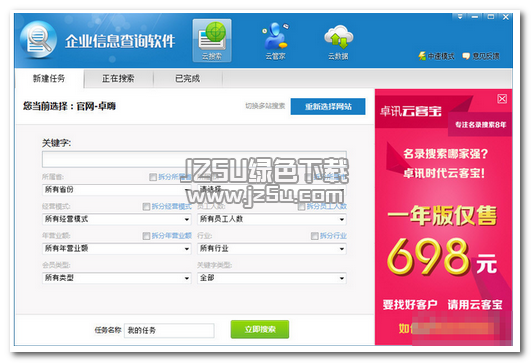The image size is (531, 363).
Task: Open the 云搜索 cloud search module
Action: (212, 41)
